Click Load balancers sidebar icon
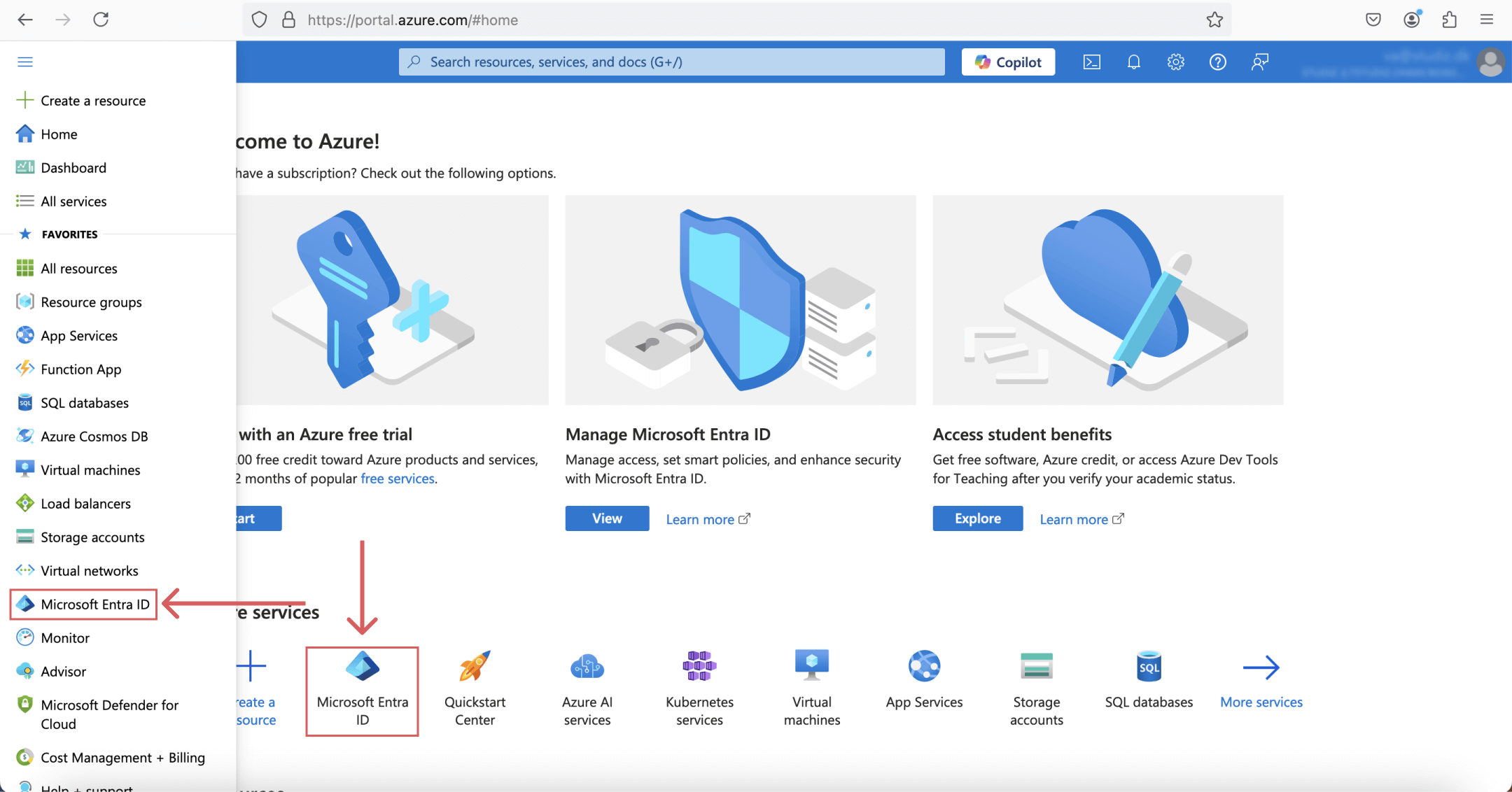1512x792 pixels. coord(25,504)
